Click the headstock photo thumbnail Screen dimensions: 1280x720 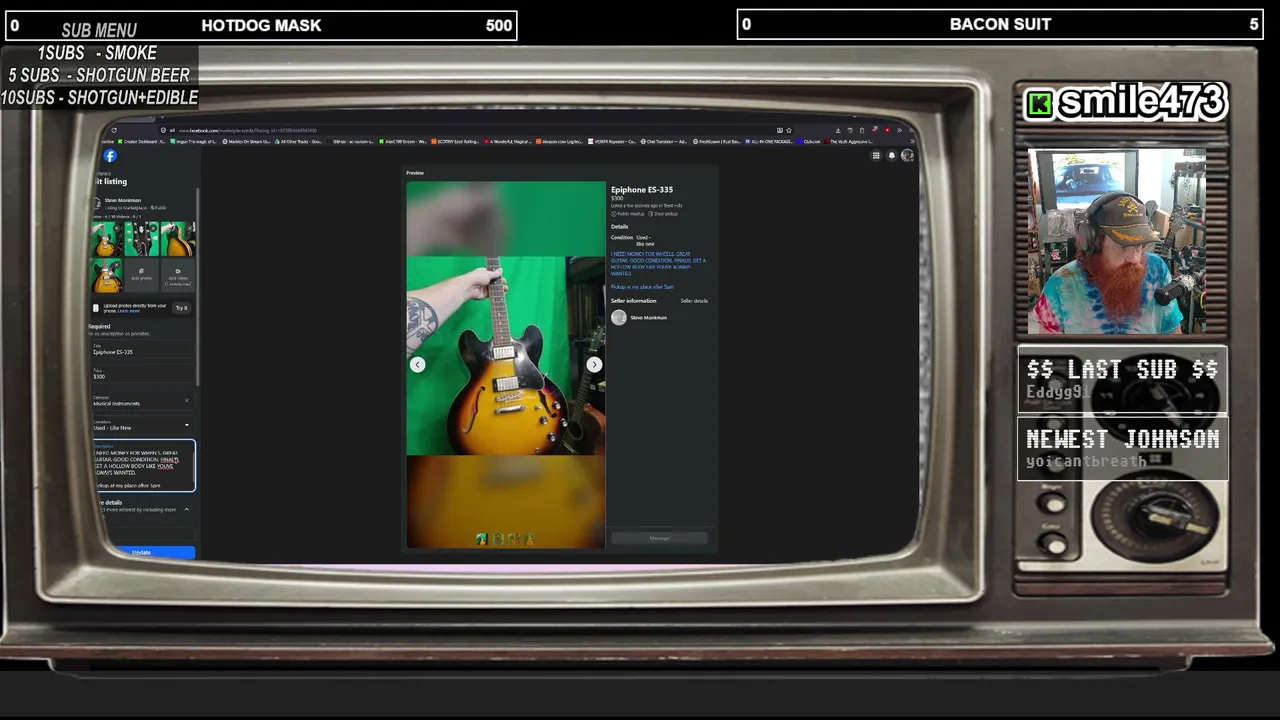tap(142, 239)
